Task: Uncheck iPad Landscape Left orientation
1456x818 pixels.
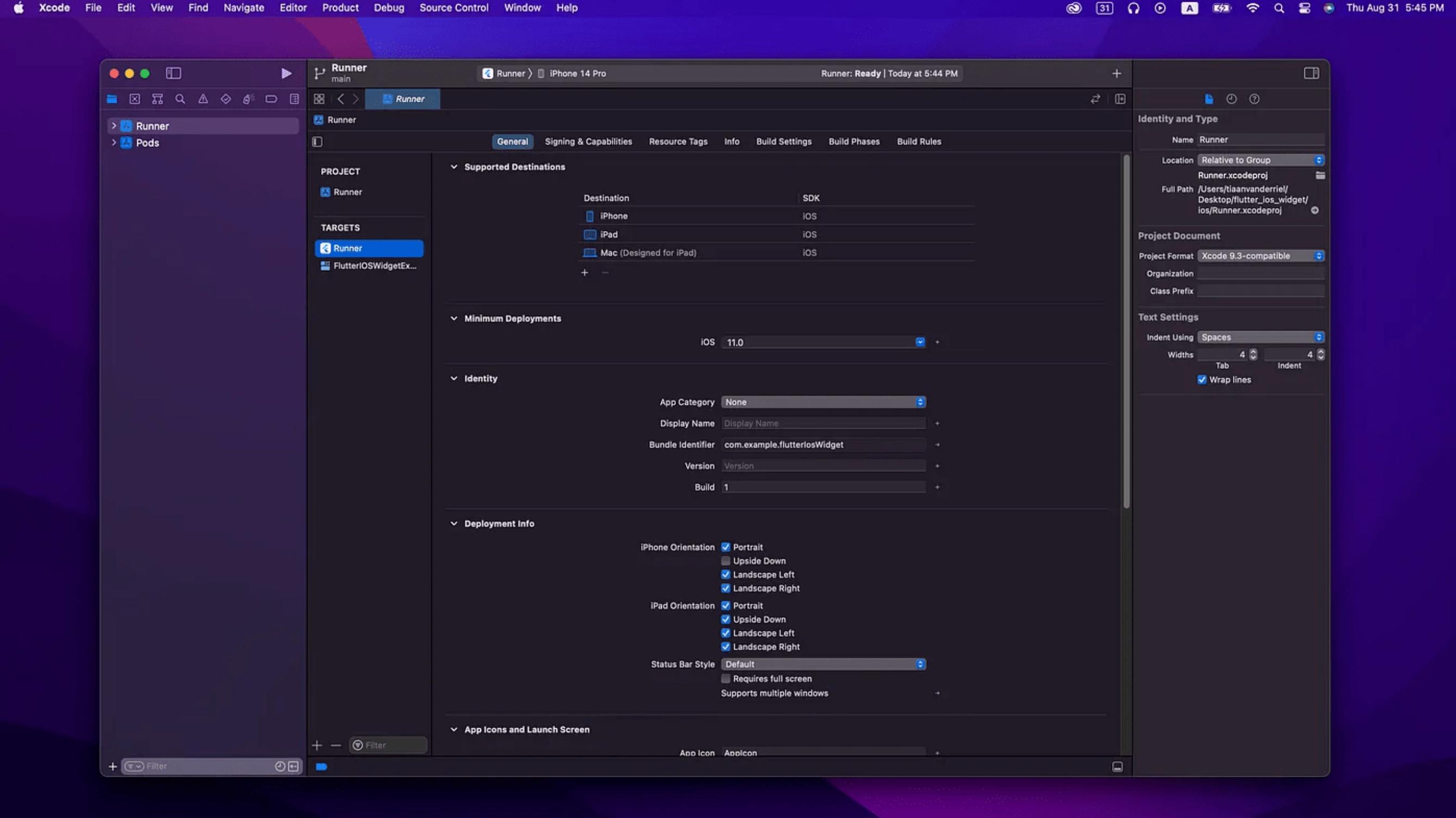Action: [x=726, y=633]
